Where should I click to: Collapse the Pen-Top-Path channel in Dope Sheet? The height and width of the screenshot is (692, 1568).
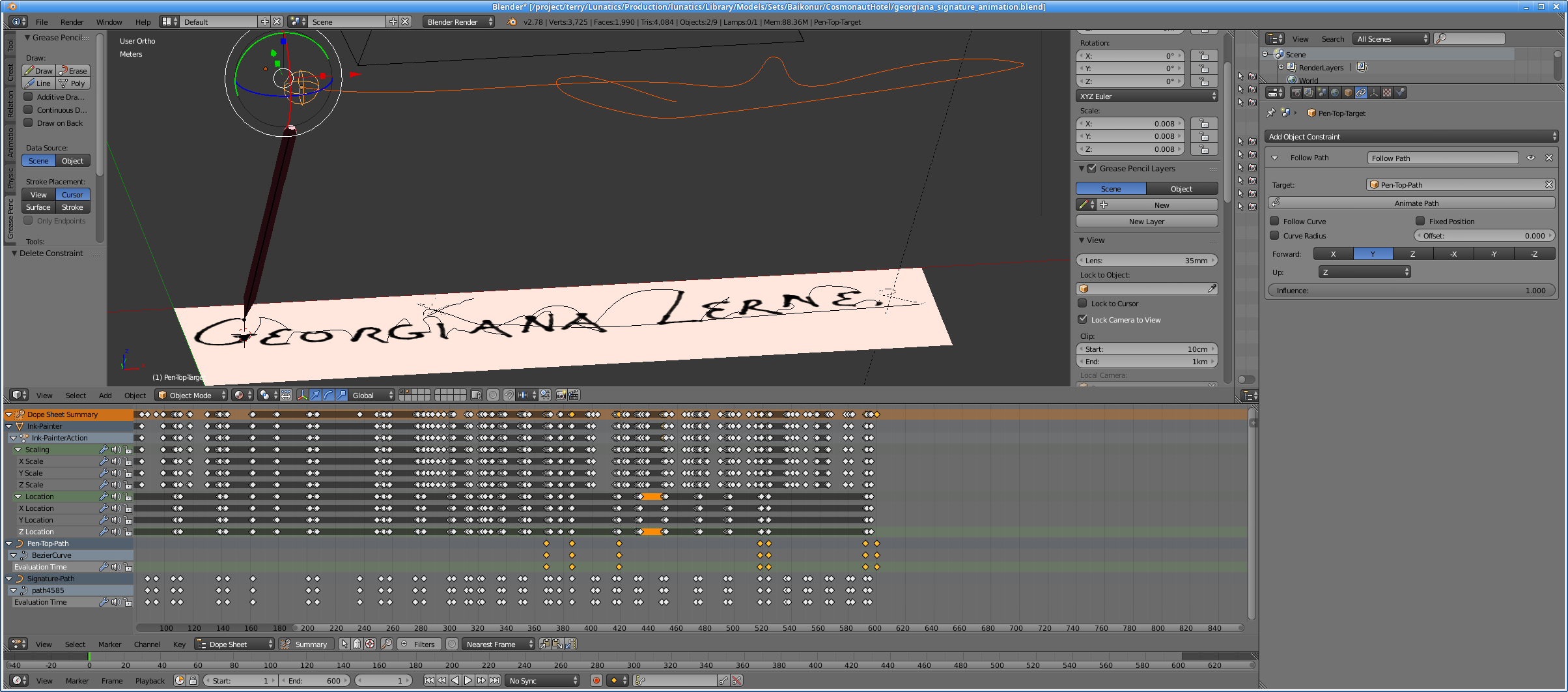[x=9, y=543]
